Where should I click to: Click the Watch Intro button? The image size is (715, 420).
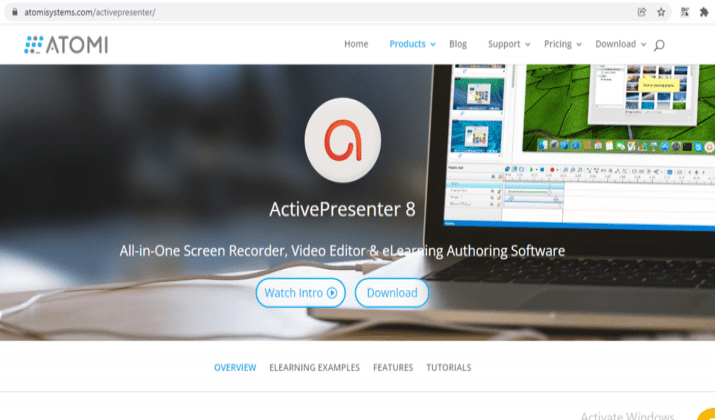(x=301, y=293)
